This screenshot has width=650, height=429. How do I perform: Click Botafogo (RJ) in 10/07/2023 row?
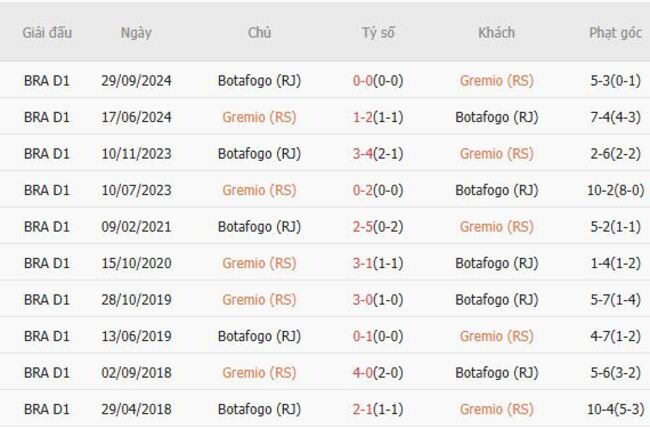coord(496,190)
